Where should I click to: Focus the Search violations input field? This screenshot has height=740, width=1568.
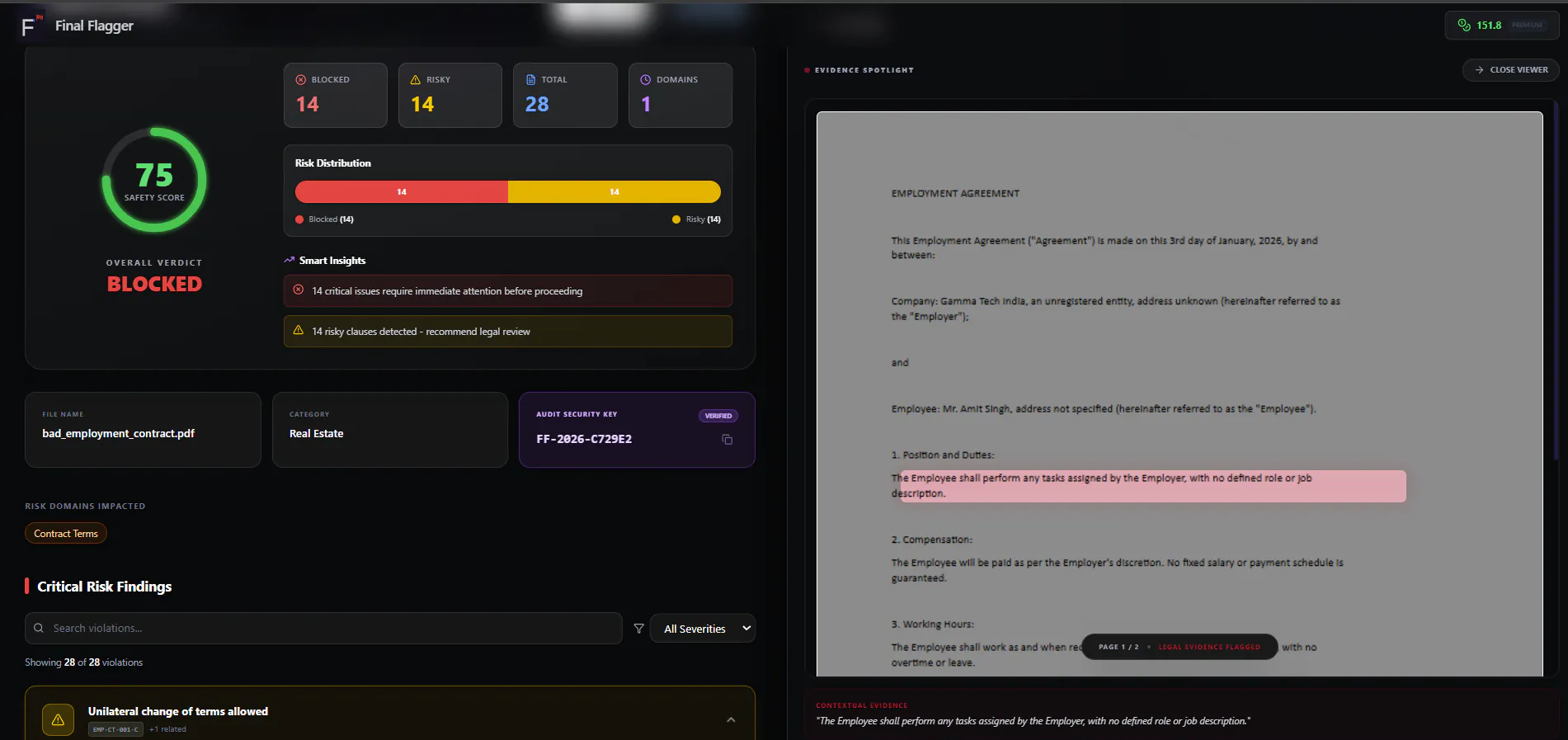(323, 628)
